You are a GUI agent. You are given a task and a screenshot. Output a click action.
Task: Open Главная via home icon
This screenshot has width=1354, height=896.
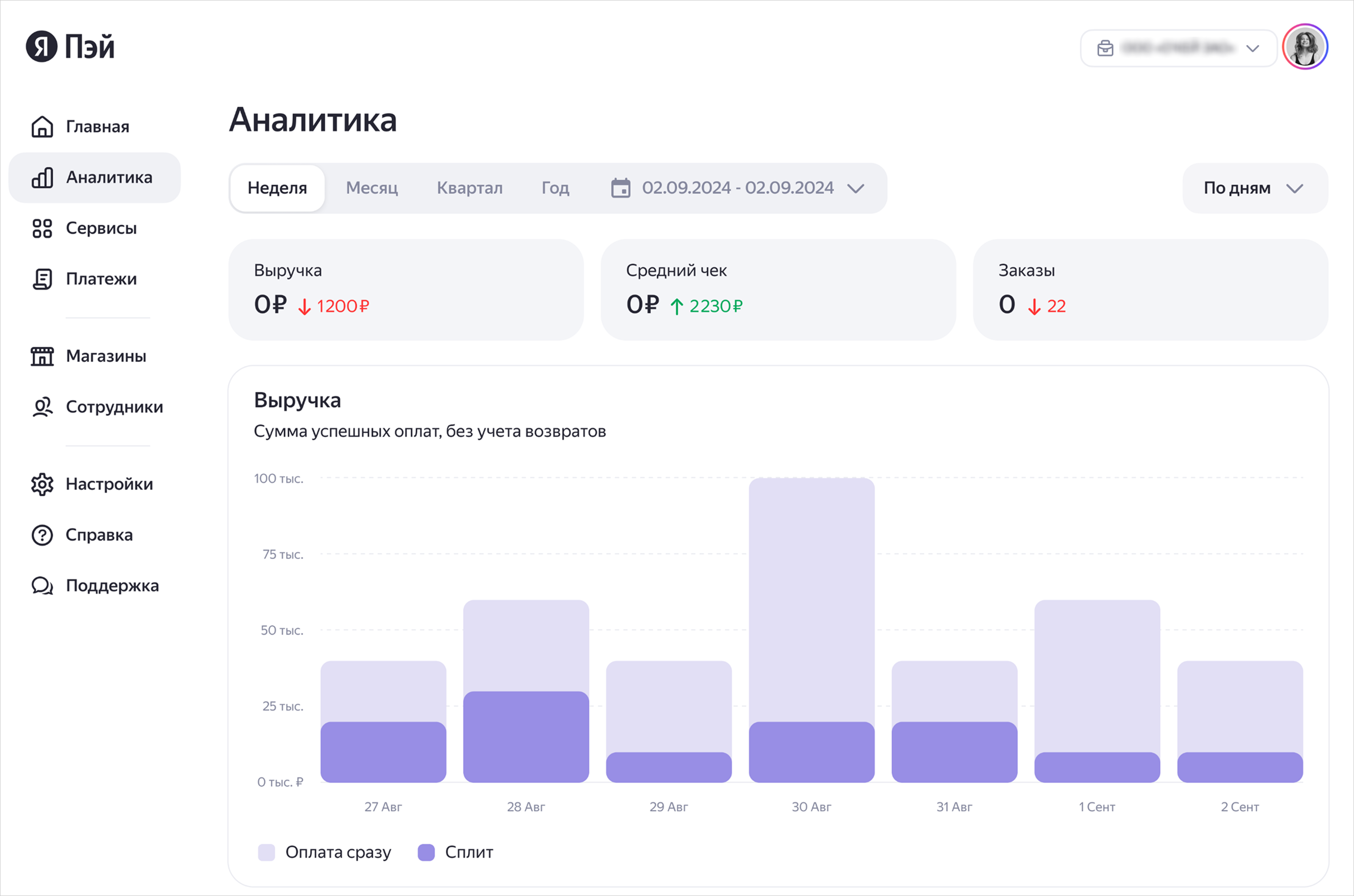click(x=42, y=127)
